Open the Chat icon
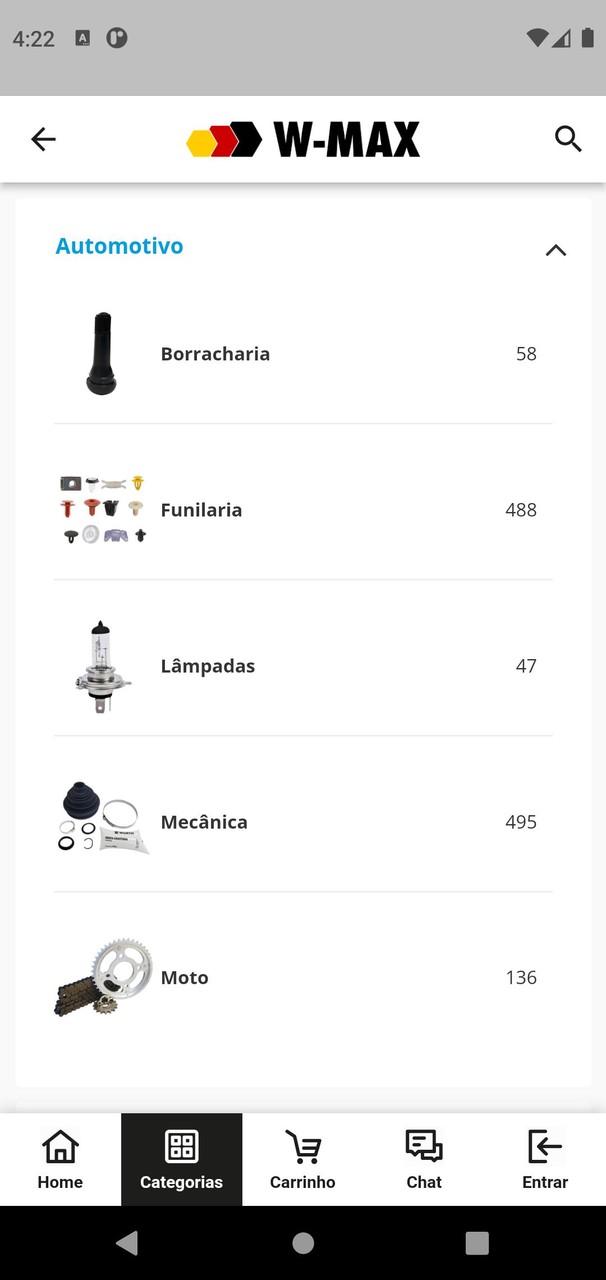The height and width of the screenshot is (1280, 606). [x=424, y=1159]
